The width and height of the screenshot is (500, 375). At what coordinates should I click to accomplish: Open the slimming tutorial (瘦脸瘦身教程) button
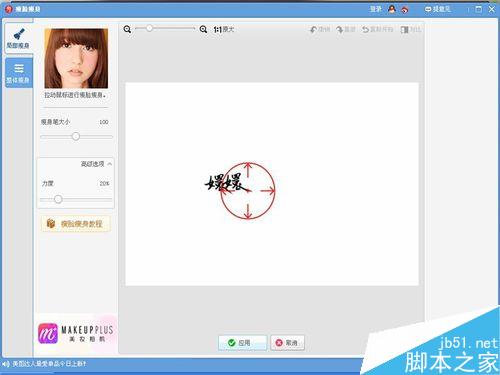(76, 224)
